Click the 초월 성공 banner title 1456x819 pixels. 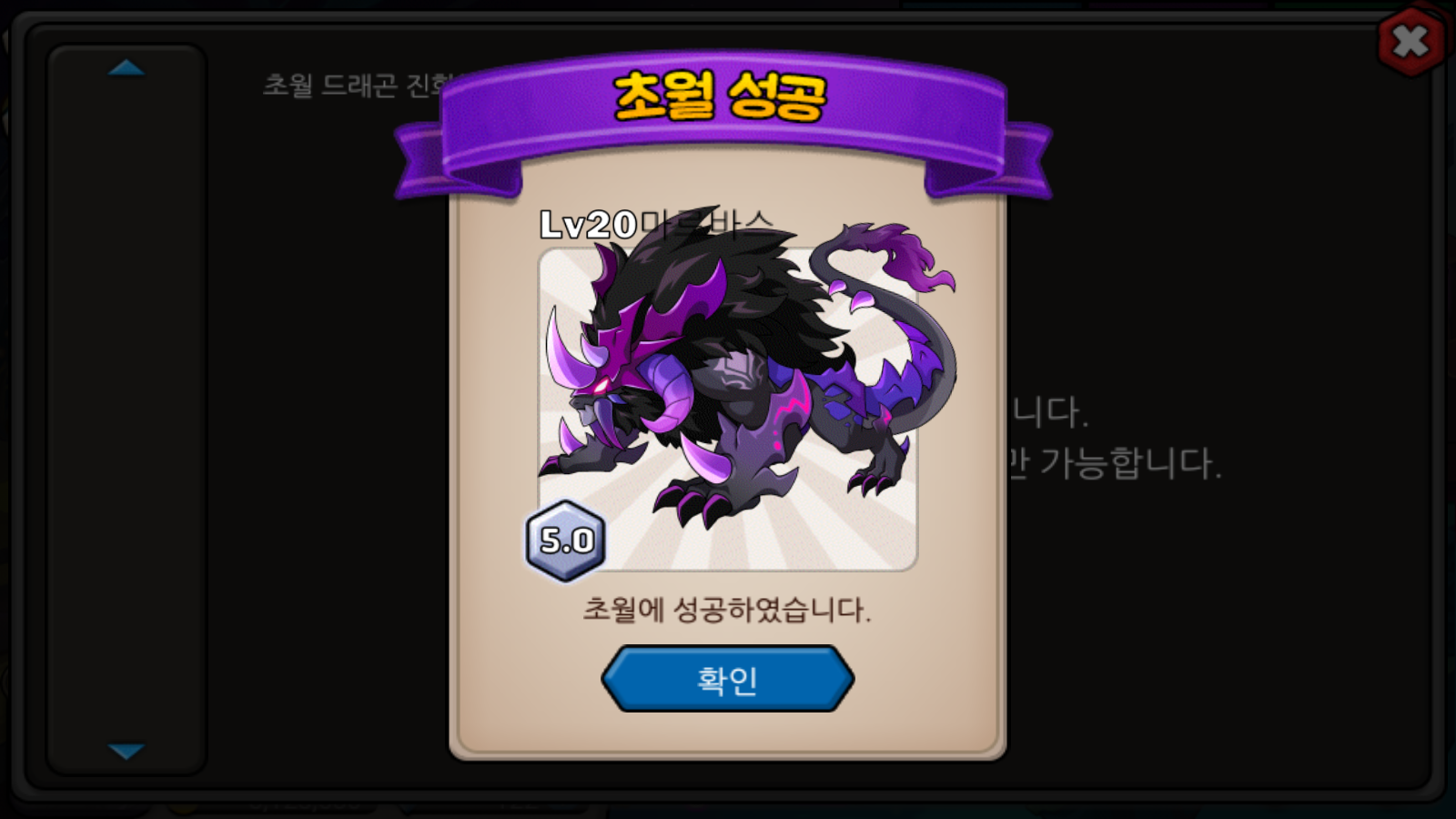click(721, 96)
